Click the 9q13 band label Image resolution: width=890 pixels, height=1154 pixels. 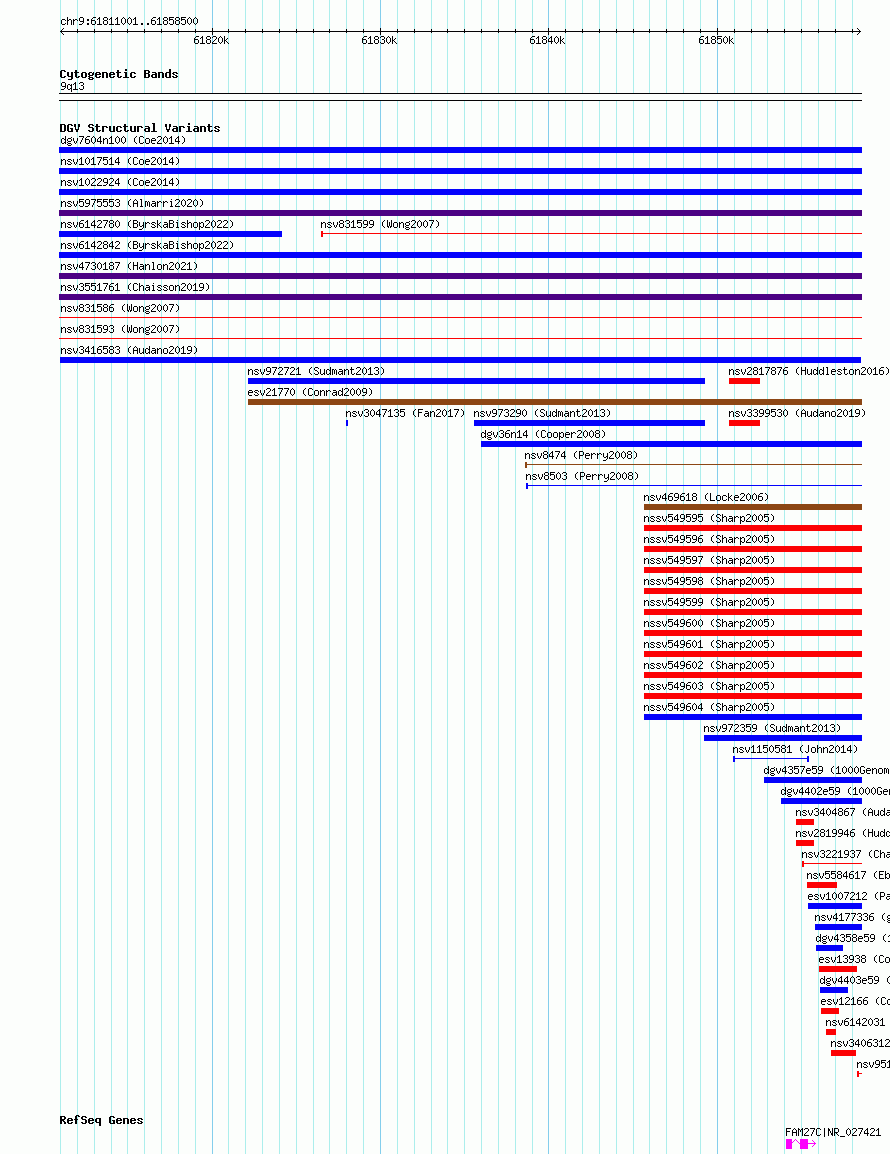(x=72, y=86)
